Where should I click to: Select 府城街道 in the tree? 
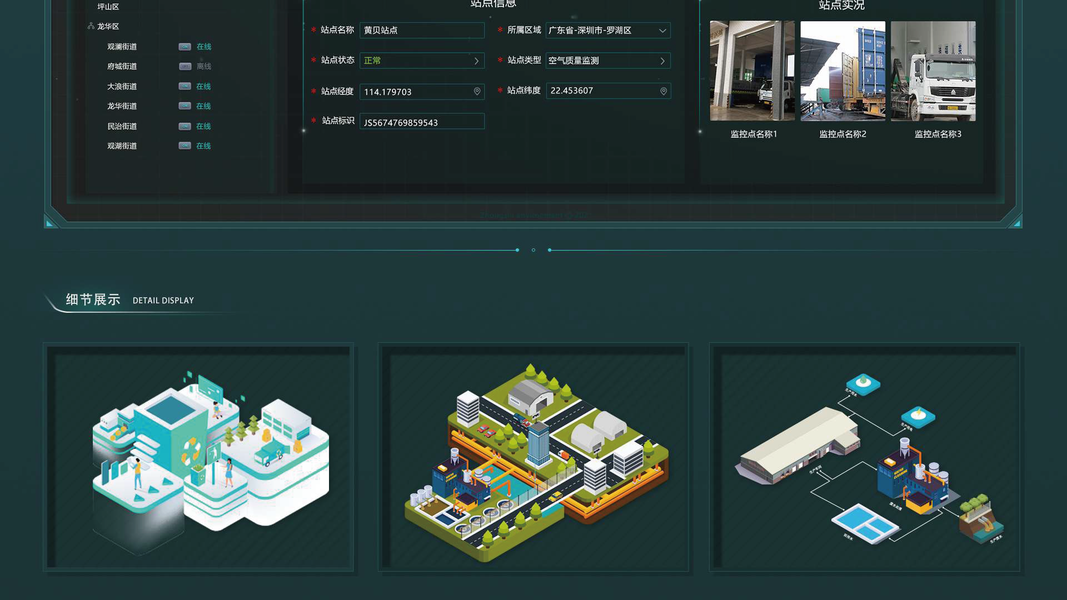click(x=122, y=66)
